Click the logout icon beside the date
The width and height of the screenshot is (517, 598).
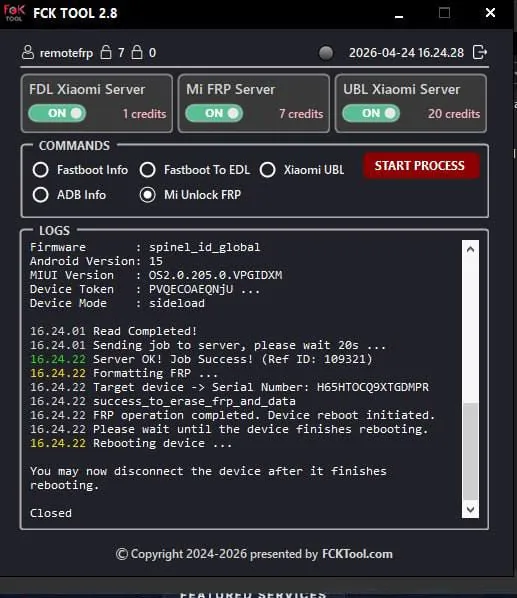click(480, 52)
